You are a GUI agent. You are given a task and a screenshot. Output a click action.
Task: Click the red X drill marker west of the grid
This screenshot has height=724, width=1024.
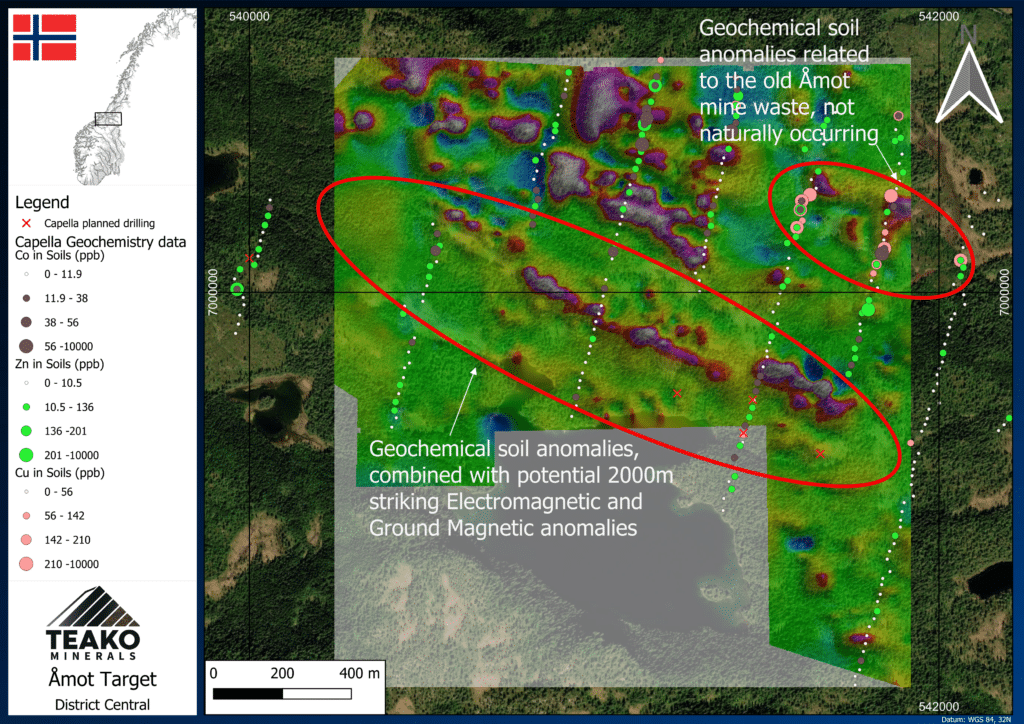click(249, 259)
